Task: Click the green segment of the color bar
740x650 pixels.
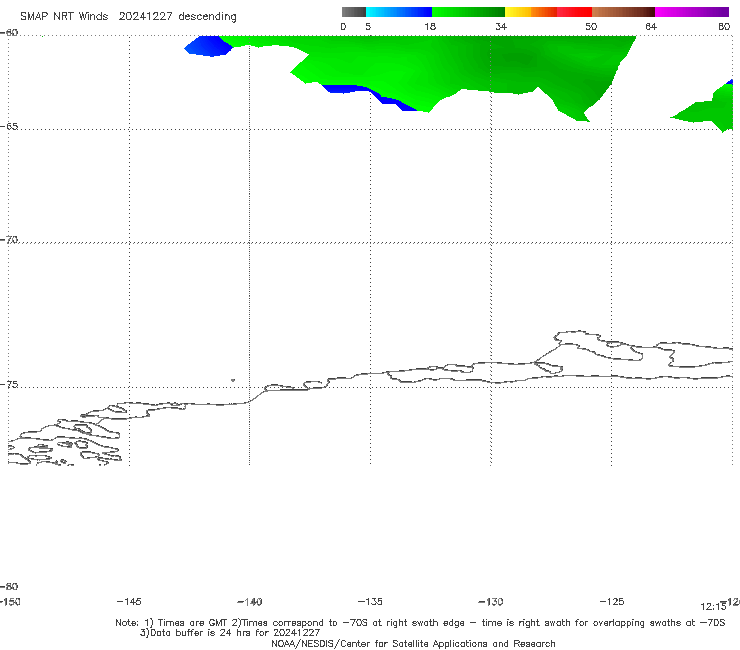Action: (468, 12)
